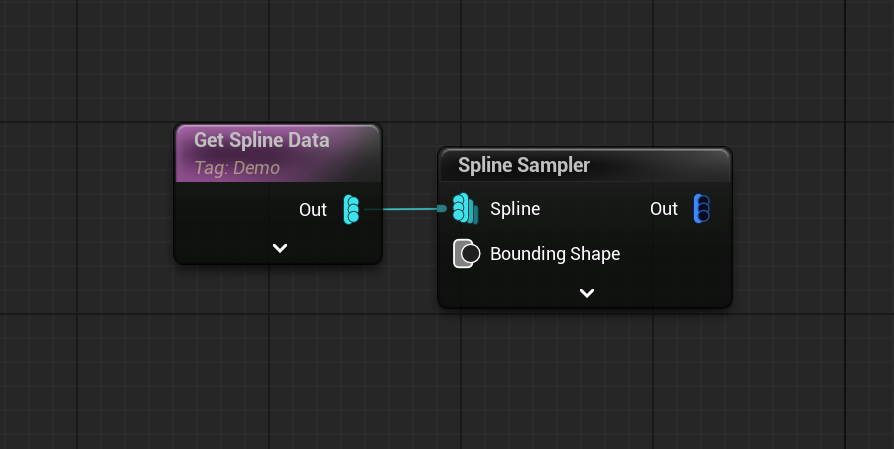Click the Spline pin label text
894x449 pixels.
[515, 209]
